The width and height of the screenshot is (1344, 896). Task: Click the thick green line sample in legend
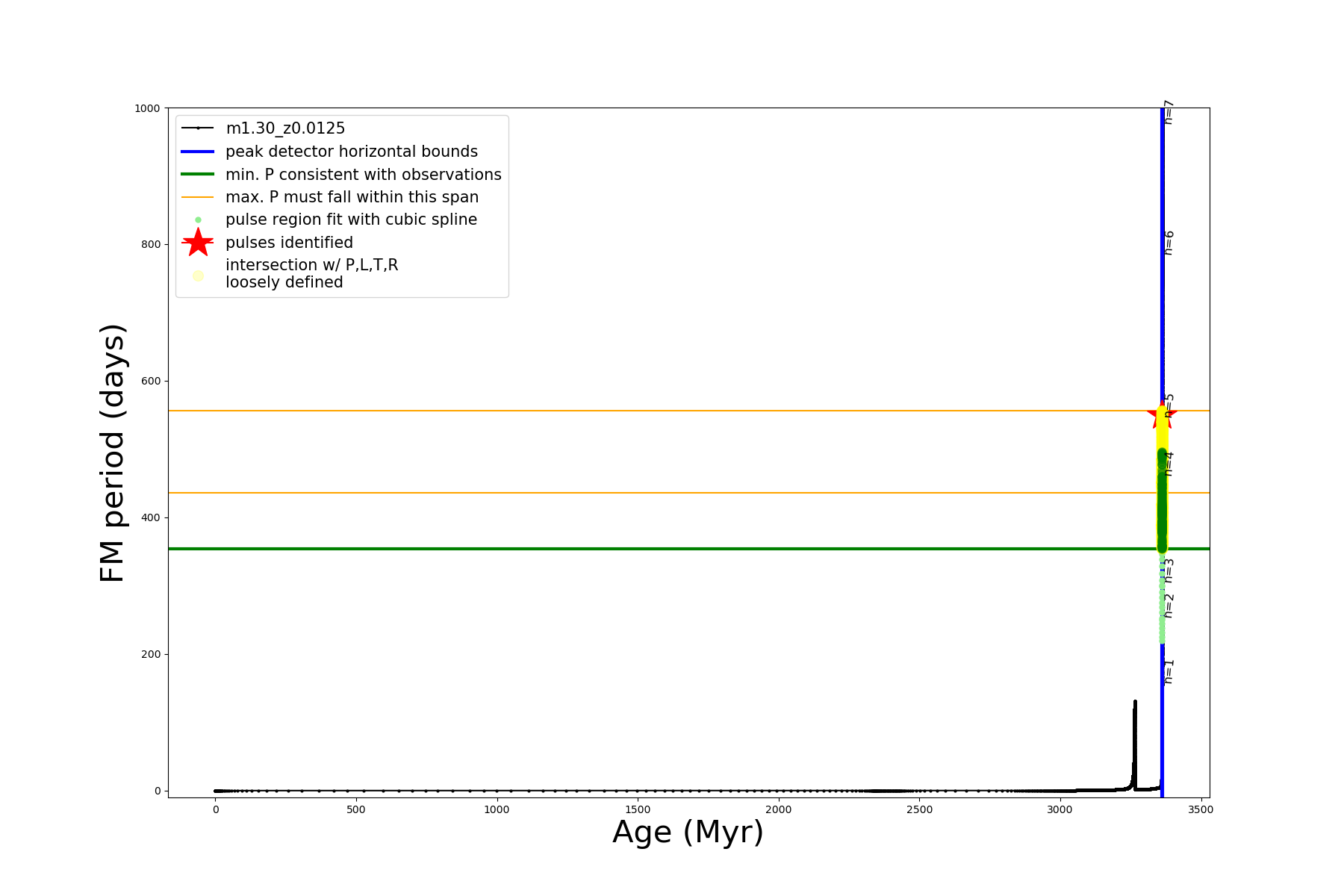[x=198, y=174]
